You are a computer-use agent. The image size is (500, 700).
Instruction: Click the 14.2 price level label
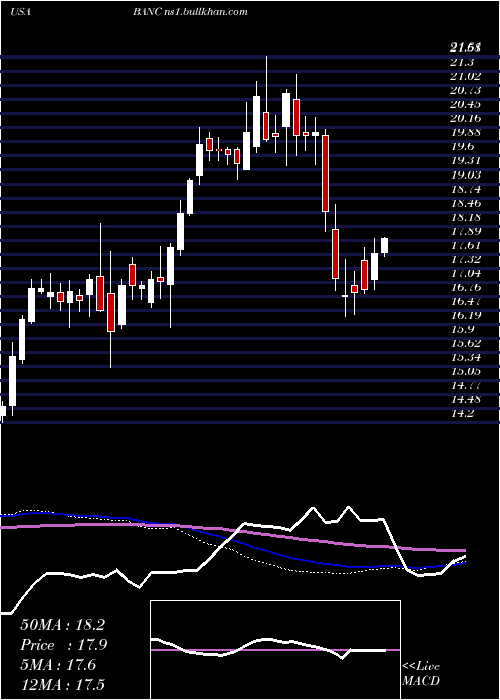tap(460, 414)
